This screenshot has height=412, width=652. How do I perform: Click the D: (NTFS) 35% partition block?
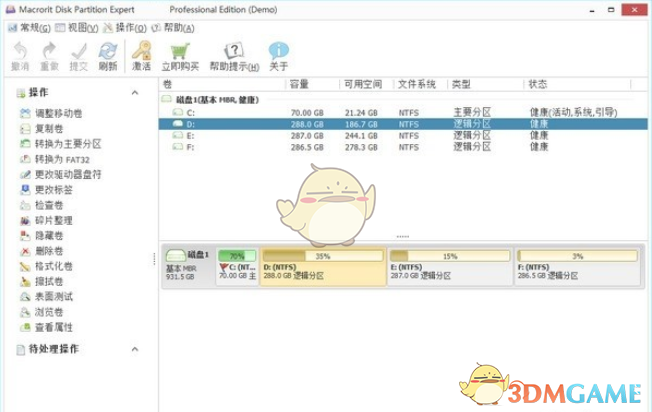[x=323, y=266]
